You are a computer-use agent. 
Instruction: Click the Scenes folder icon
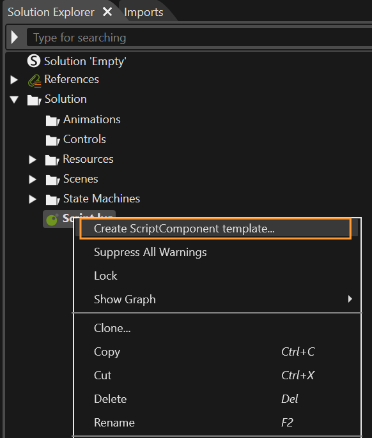click(53, 180)
